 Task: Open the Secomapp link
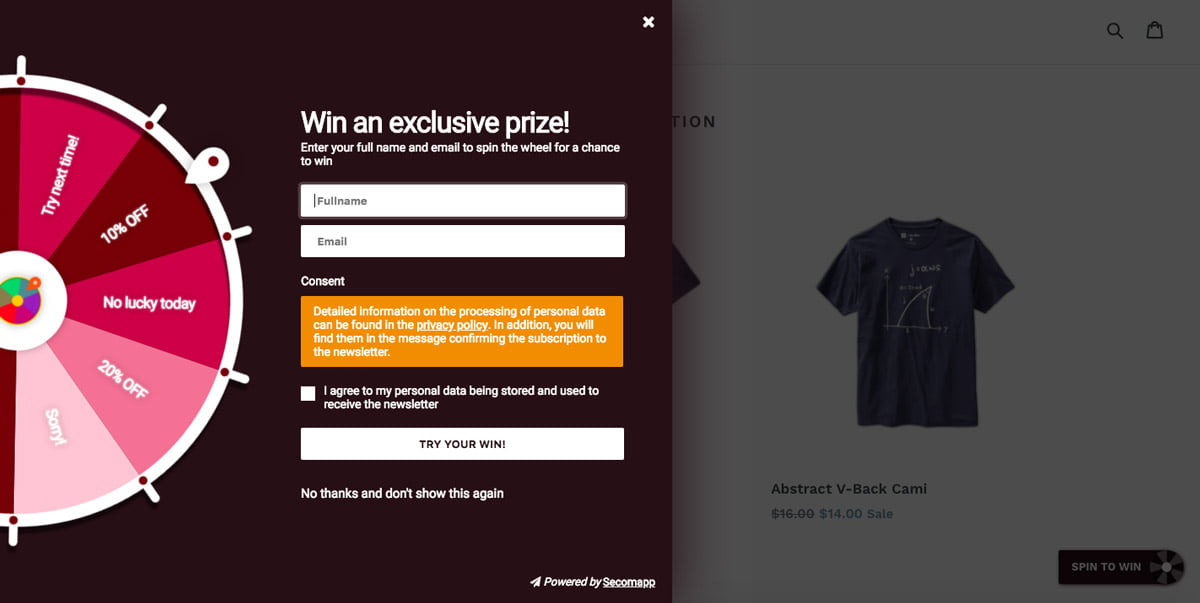pyautogui.click(x=629, y=582)
